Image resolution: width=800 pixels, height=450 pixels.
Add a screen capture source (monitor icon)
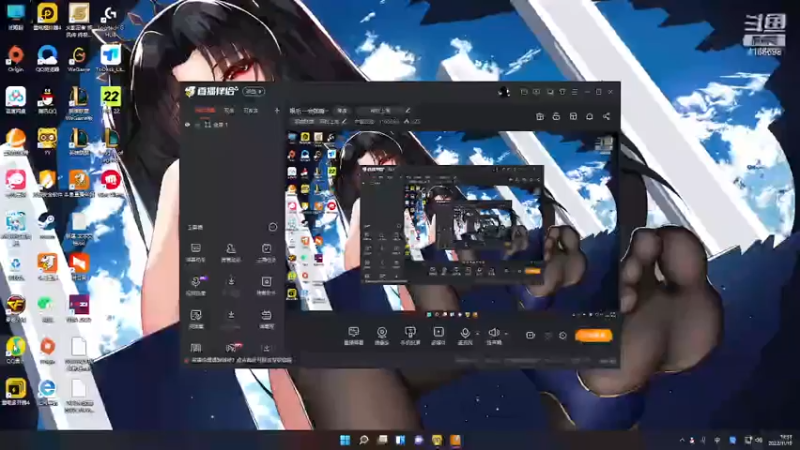[353, 336]
